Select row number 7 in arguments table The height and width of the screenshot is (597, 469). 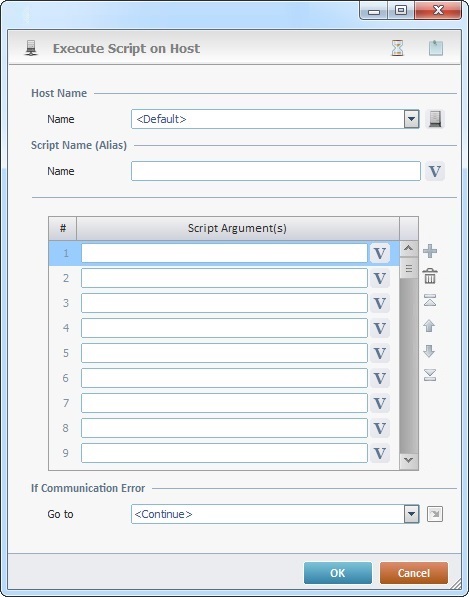(x=66, y=403)
